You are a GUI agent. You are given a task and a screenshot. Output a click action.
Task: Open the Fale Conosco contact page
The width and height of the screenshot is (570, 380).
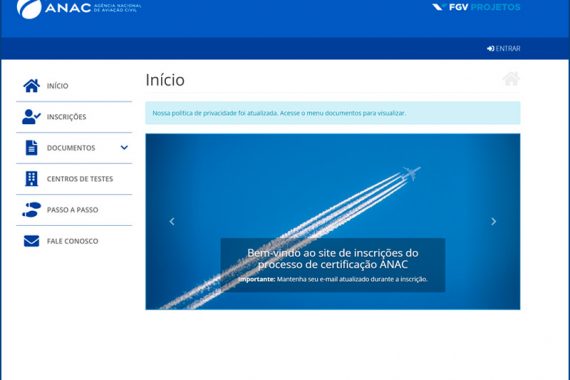tap(72, 241)
